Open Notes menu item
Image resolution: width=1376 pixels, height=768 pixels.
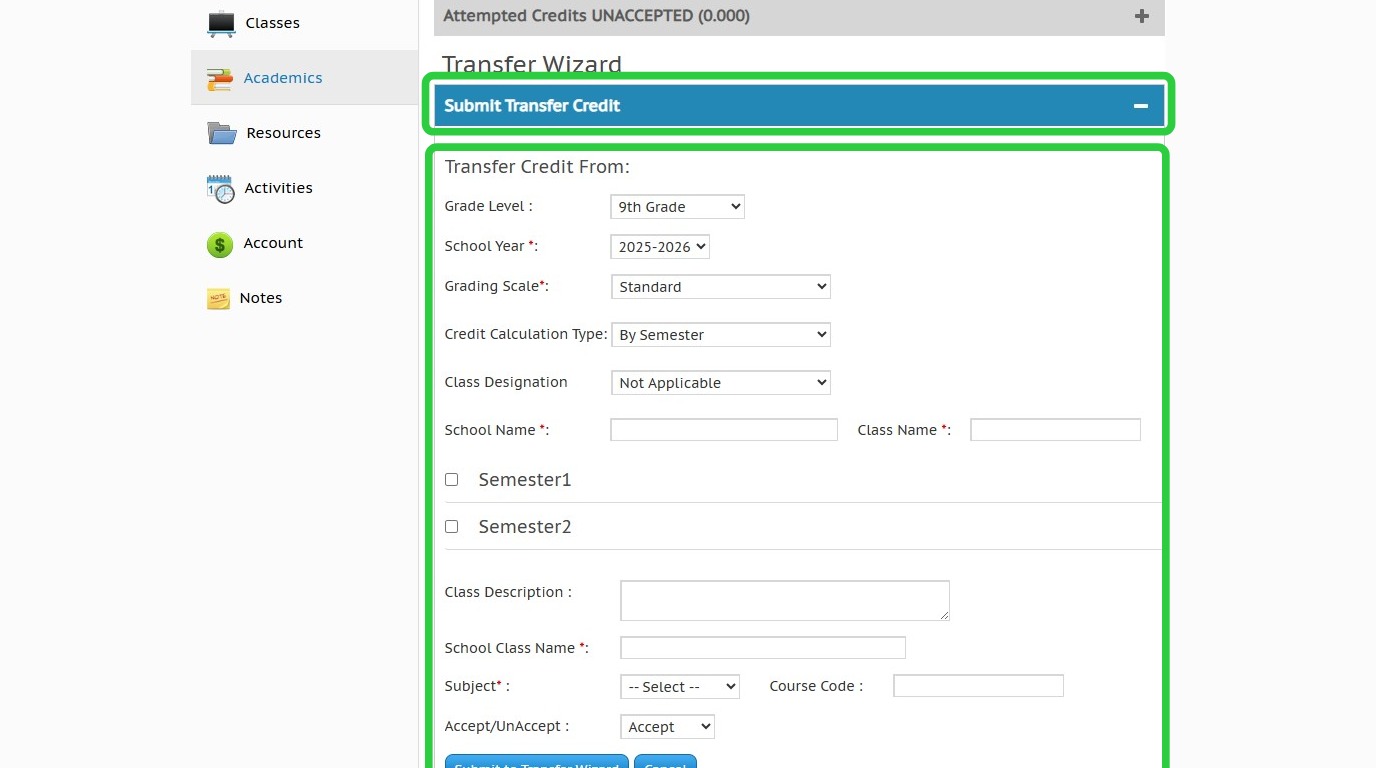click(x=261, y=298)
